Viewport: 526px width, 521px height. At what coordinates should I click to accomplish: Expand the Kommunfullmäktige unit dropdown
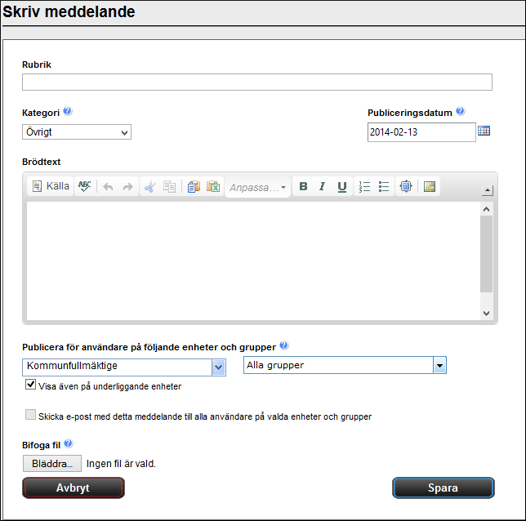click(x=124, y=367)
